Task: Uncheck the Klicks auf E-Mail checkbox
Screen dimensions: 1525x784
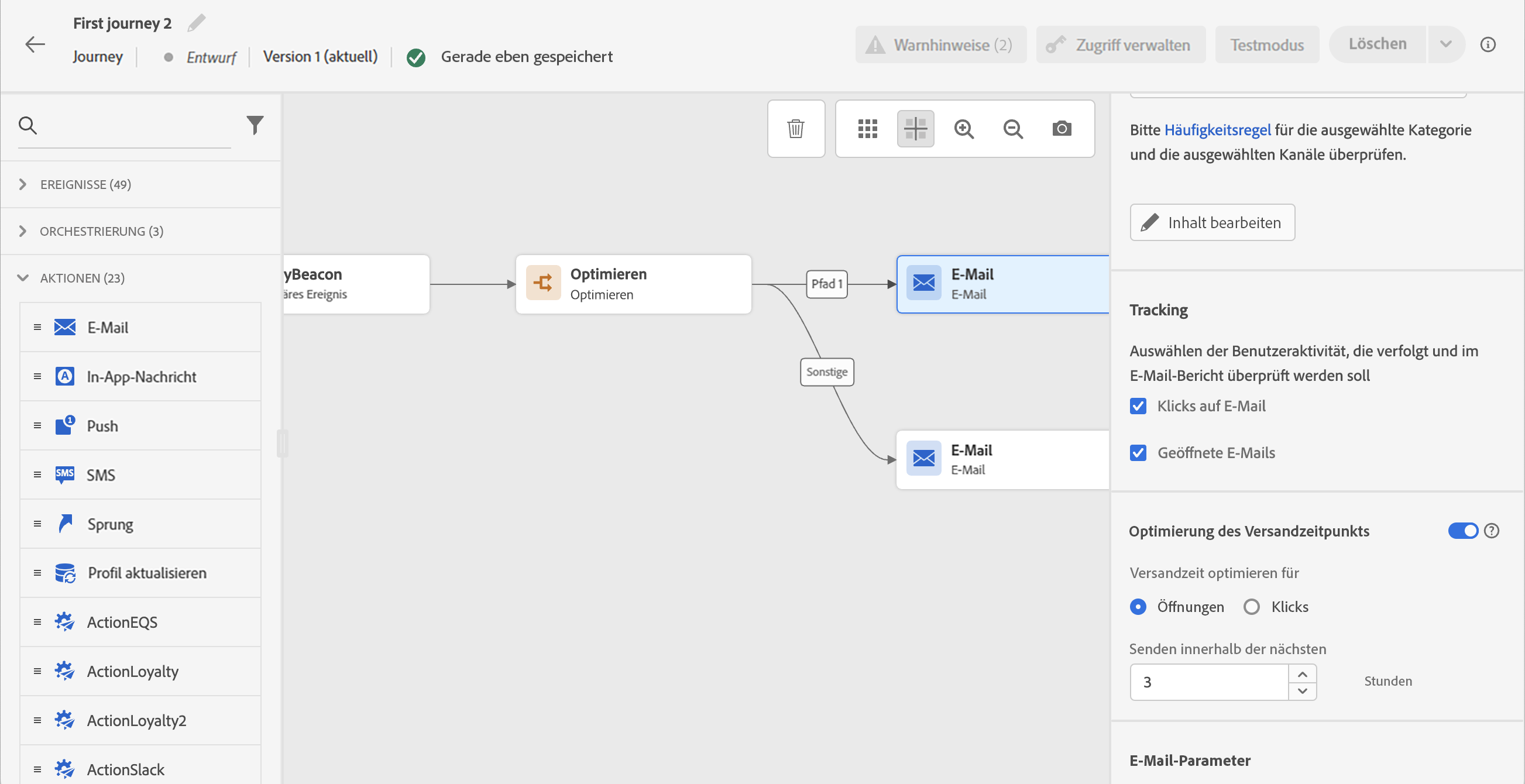Action: click(1138, 406)
